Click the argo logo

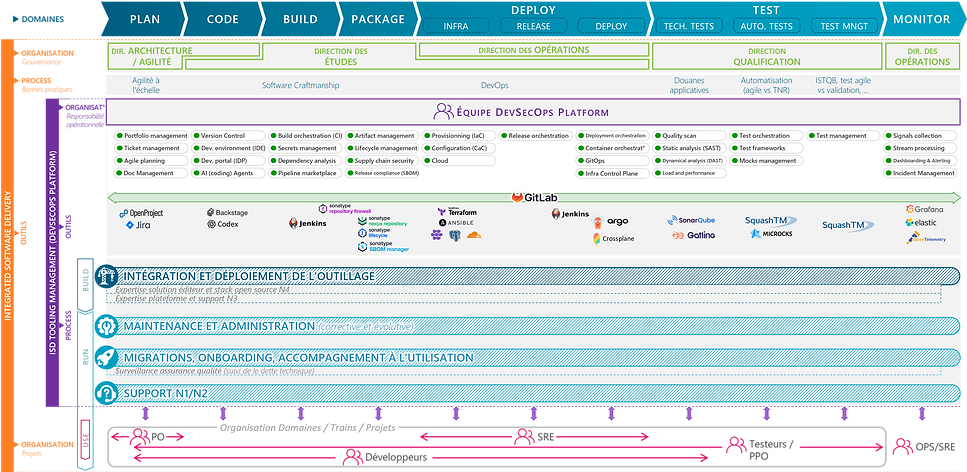coord(610,222)
